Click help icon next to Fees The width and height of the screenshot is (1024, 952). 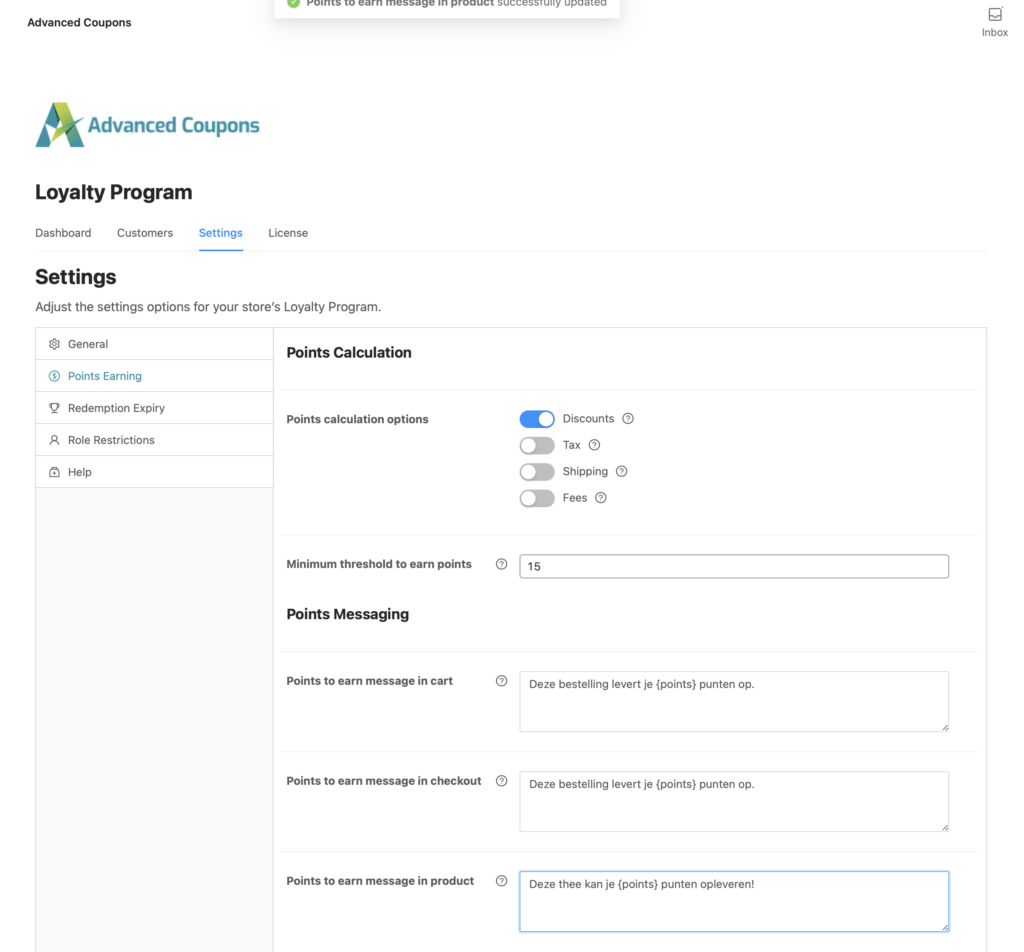[x=600, y=497]
